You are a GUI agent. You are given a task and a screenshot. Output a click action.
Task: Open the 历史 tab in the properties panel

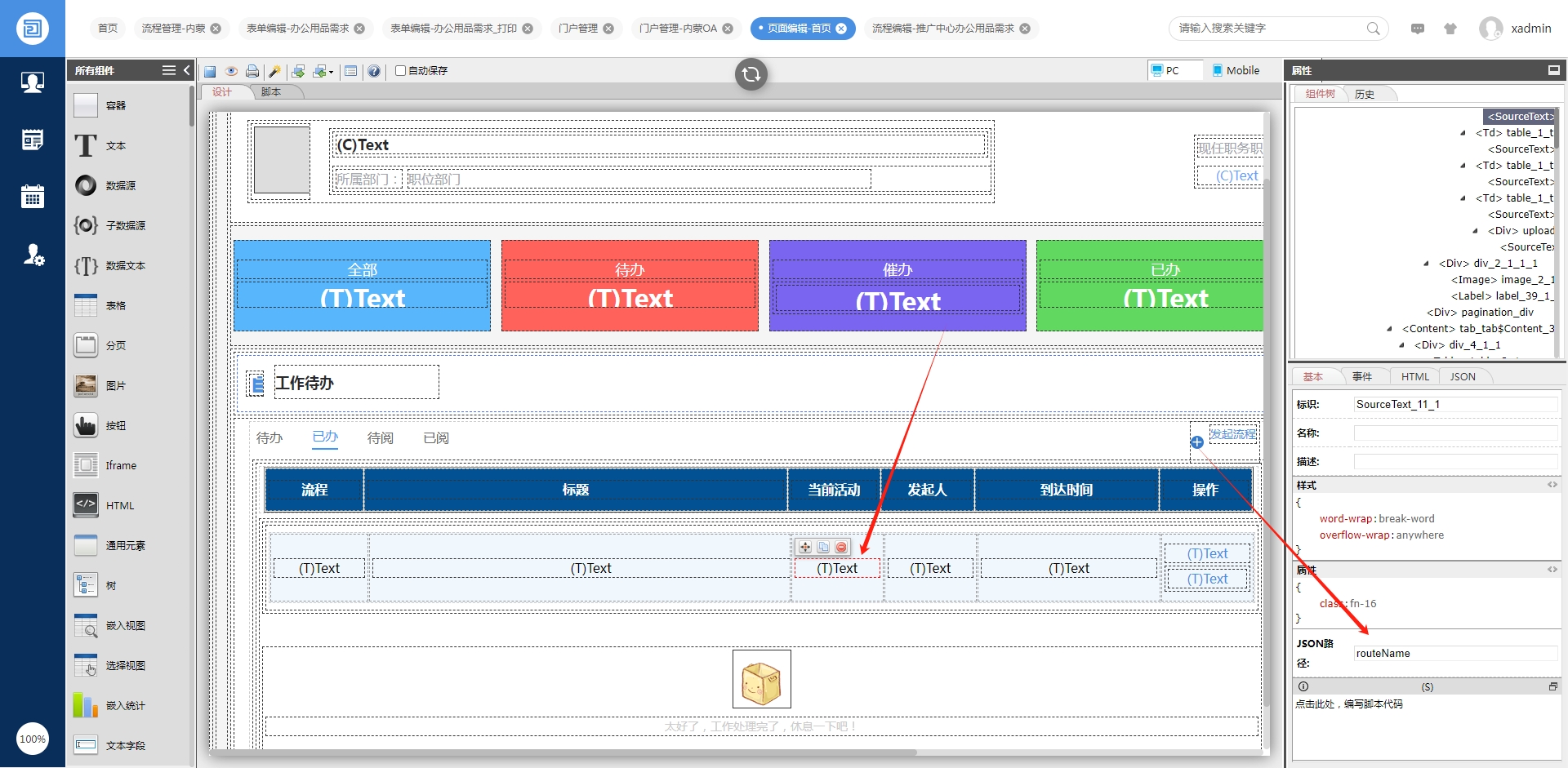[1365, 94]
